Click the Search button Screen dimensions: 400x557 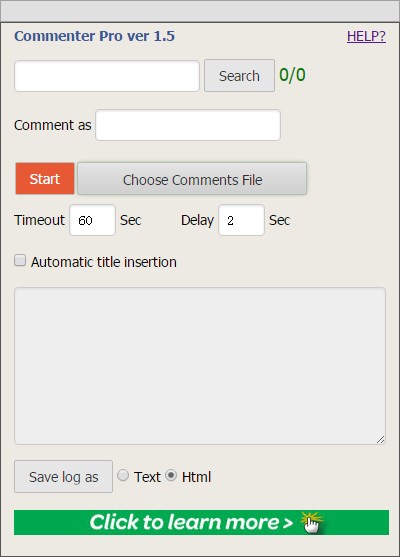click(239, 76)
